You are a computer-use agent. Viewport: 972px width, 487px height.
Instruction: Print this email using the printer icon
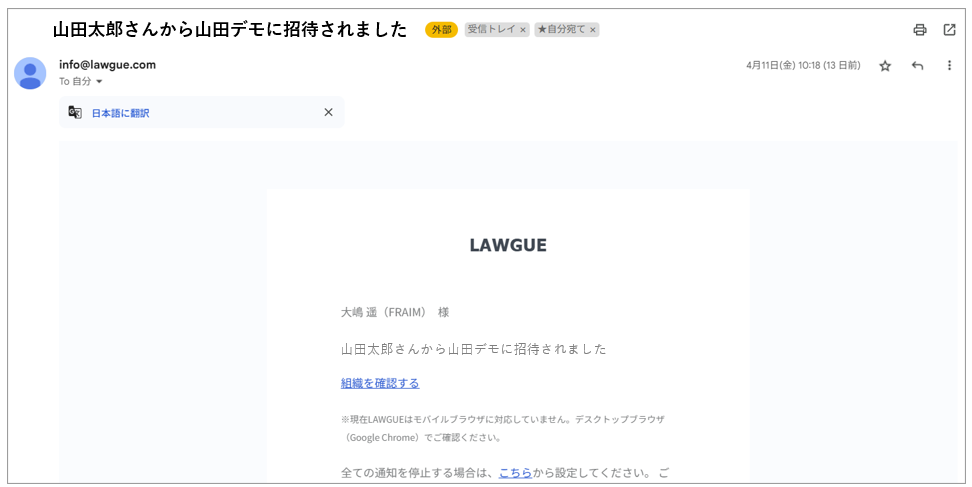[919, 30]
